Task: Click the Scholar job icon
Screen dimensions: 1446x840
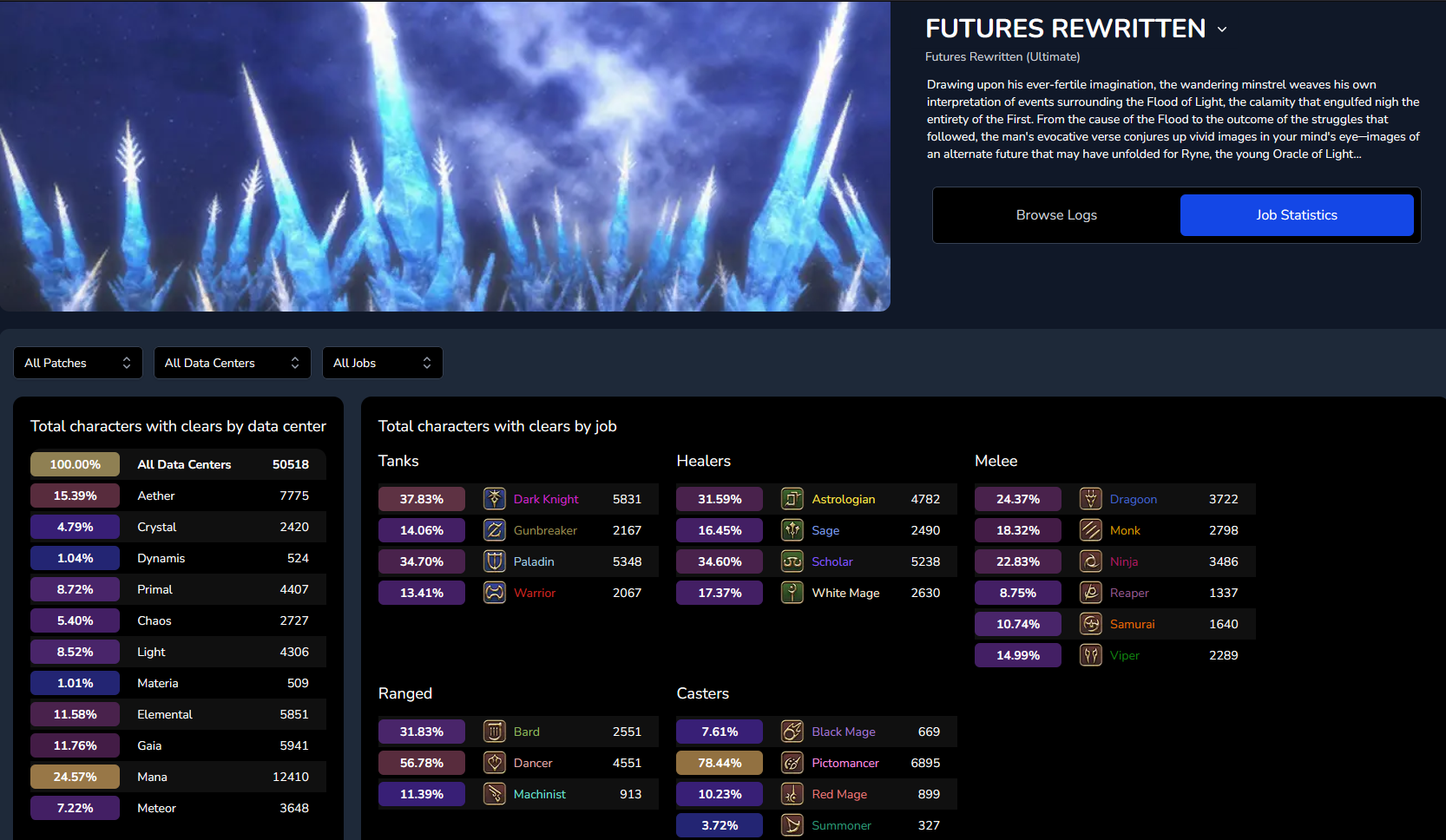Action: coord(792,561)
